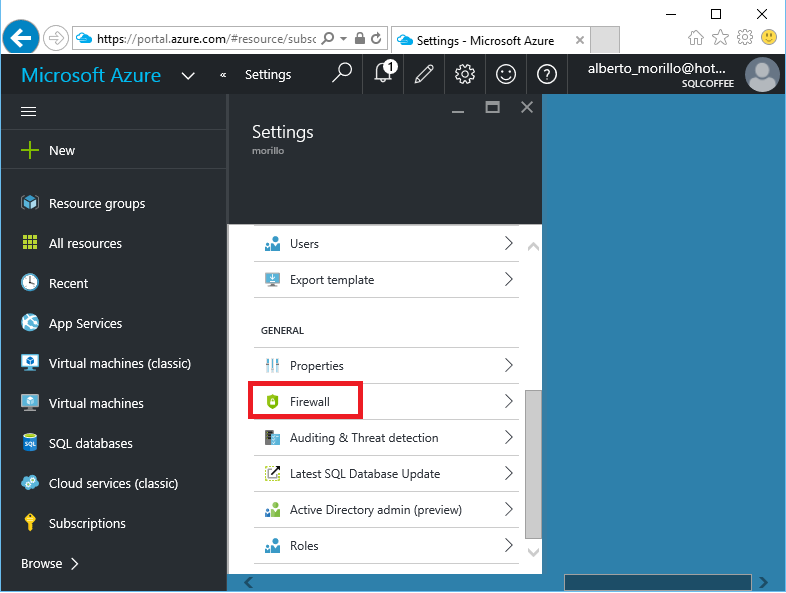Expand the Users row chevron
Viewport: 786px width, 593px height.
pyautogui.click(x=509, y=243)
